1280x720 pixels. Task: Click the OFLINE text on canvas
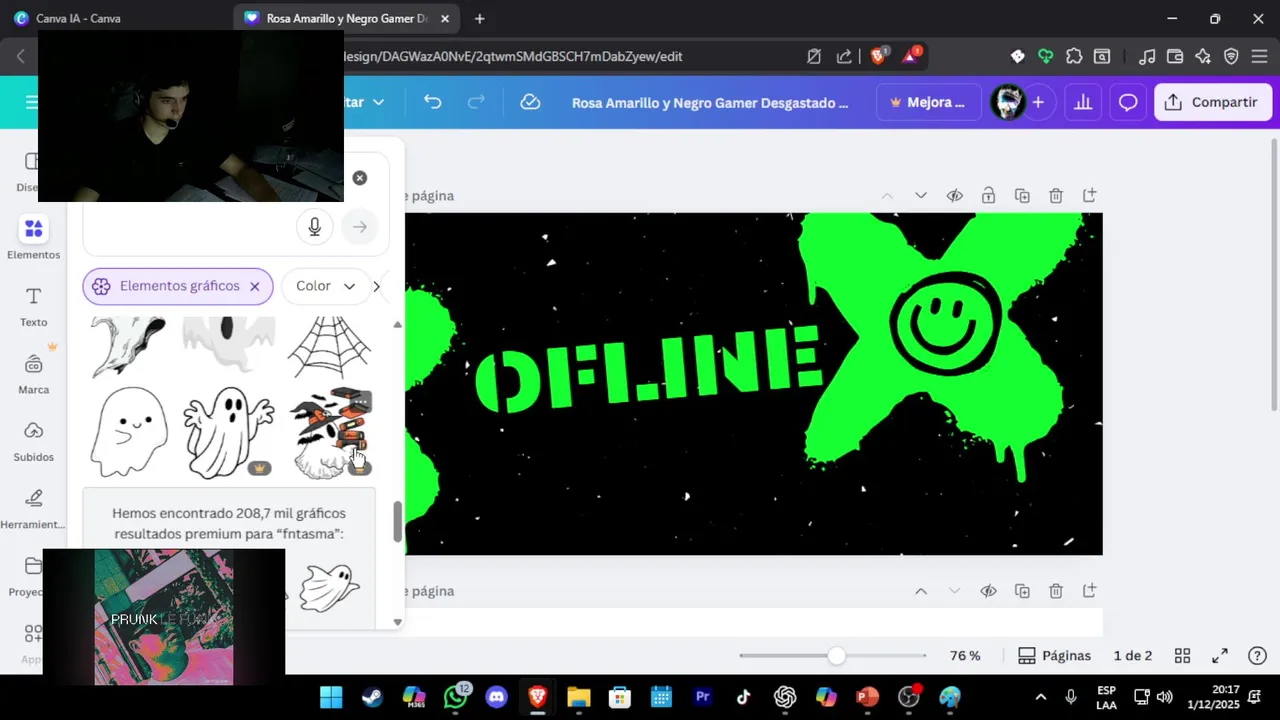point(648,368)
